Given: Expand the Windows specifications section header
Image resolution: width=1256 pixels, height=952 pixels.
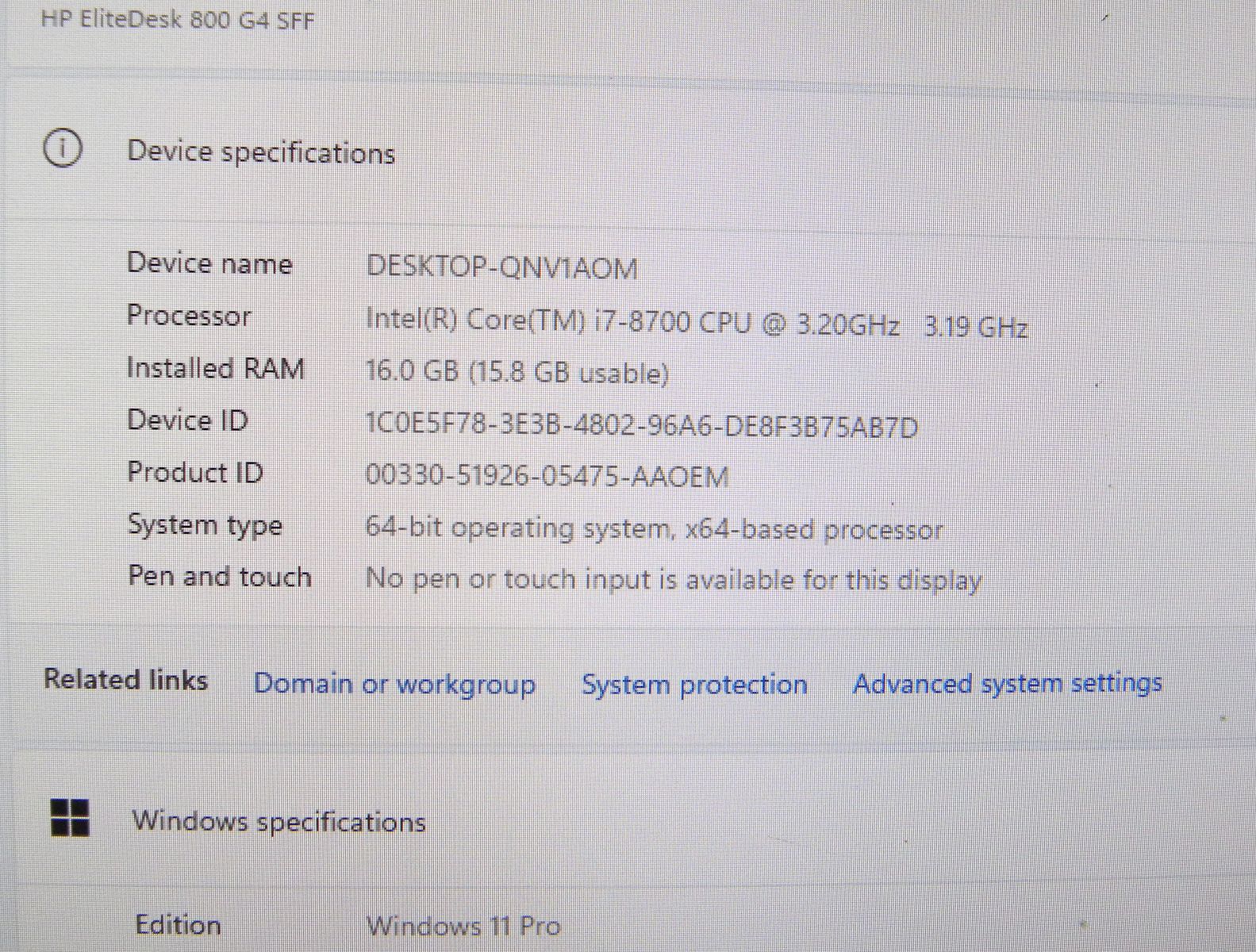Looking at the screenshot, I should pyautogui.click(x=278, y=821).
